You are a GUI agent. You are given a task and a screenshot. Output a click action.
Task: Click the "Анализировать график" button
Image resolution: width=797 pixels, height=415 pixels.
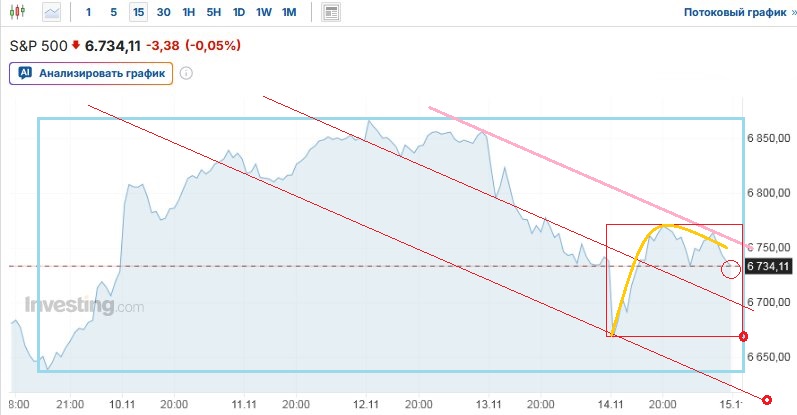[91, 73]
